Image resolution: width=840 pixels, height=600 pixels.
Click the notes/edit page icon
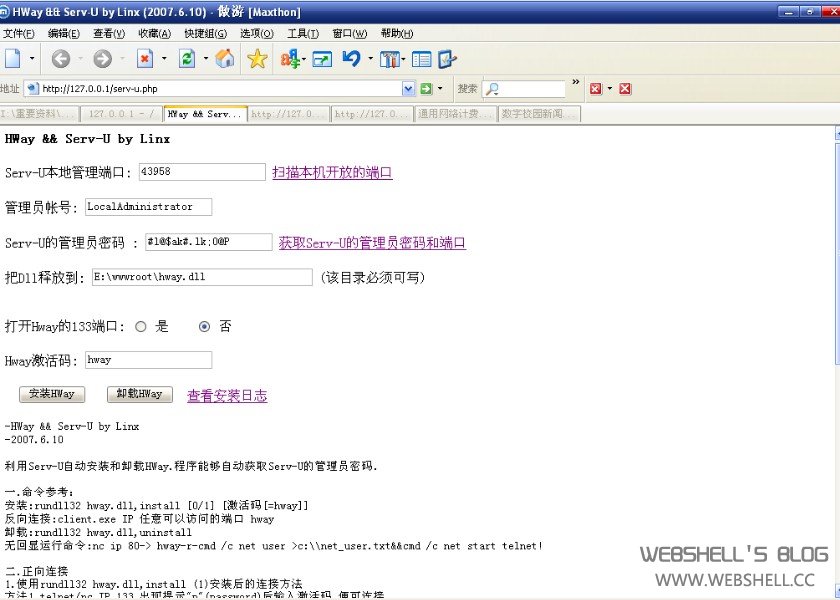pos(447,59)
